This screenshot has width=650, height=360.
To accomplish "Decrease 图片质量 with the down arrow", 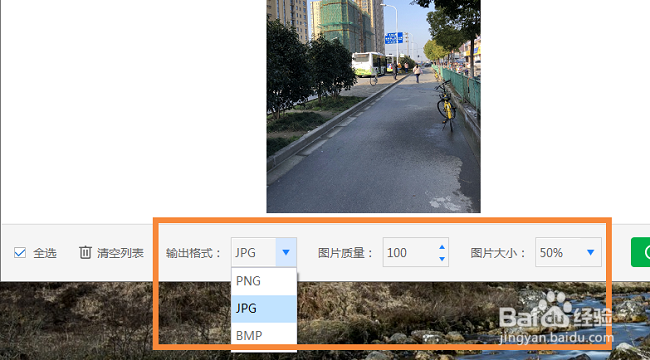I will point(442,258).
